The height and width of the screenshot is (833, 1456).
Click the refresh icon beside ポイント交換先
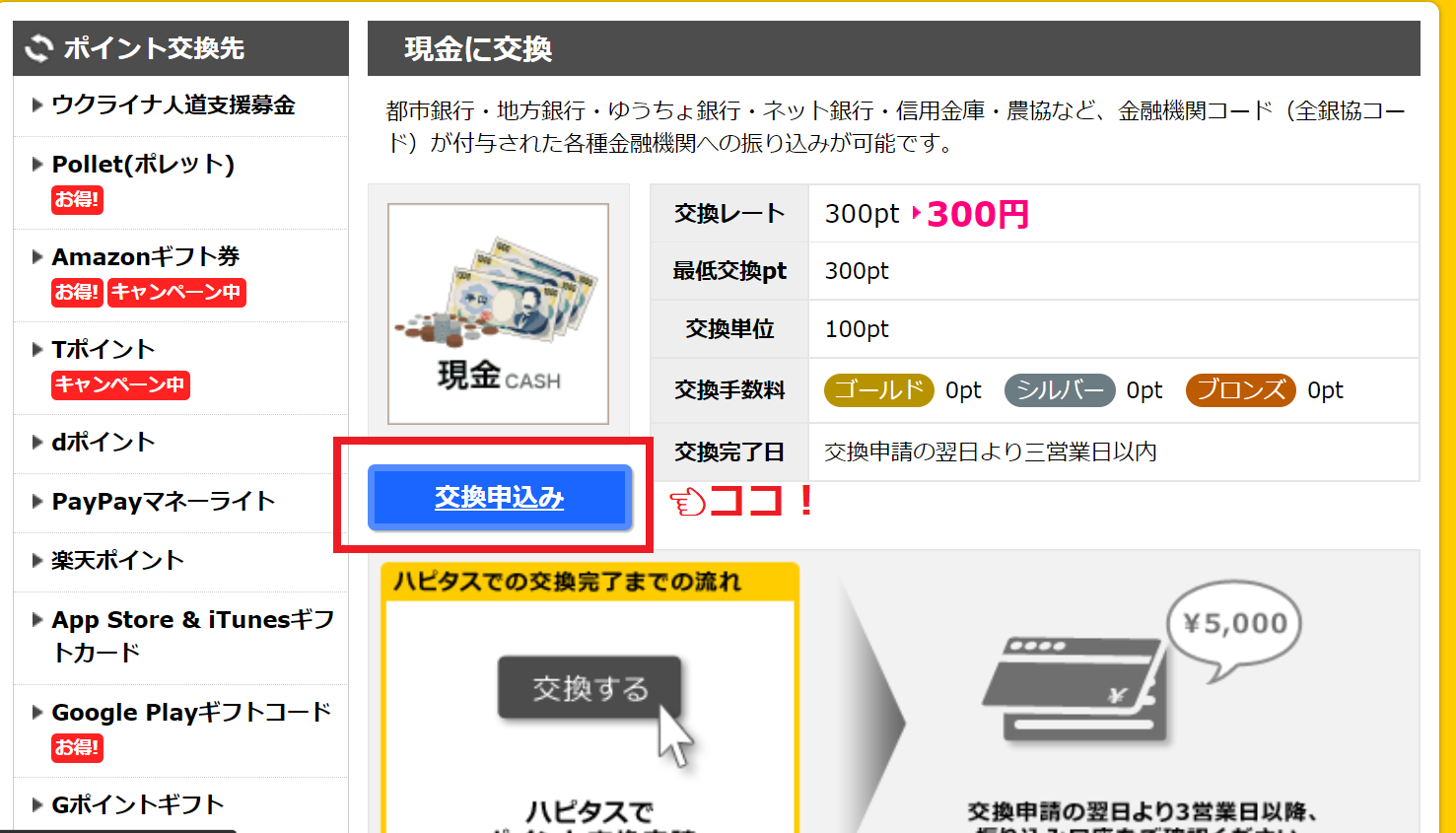click(38, 48)
